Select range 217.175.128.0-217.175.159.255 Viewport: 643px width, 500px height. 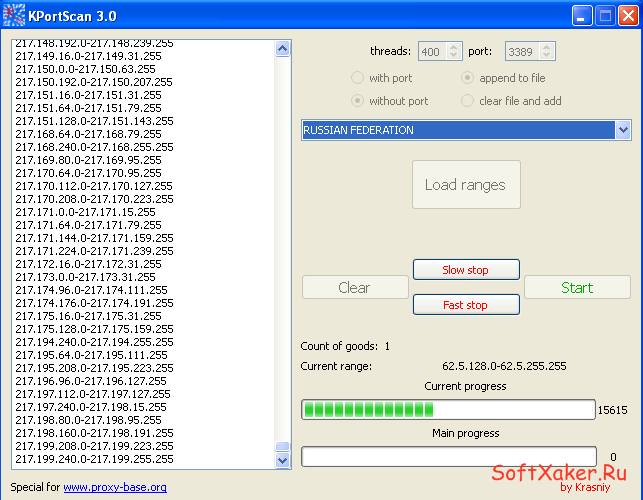[x=94, y=329]
